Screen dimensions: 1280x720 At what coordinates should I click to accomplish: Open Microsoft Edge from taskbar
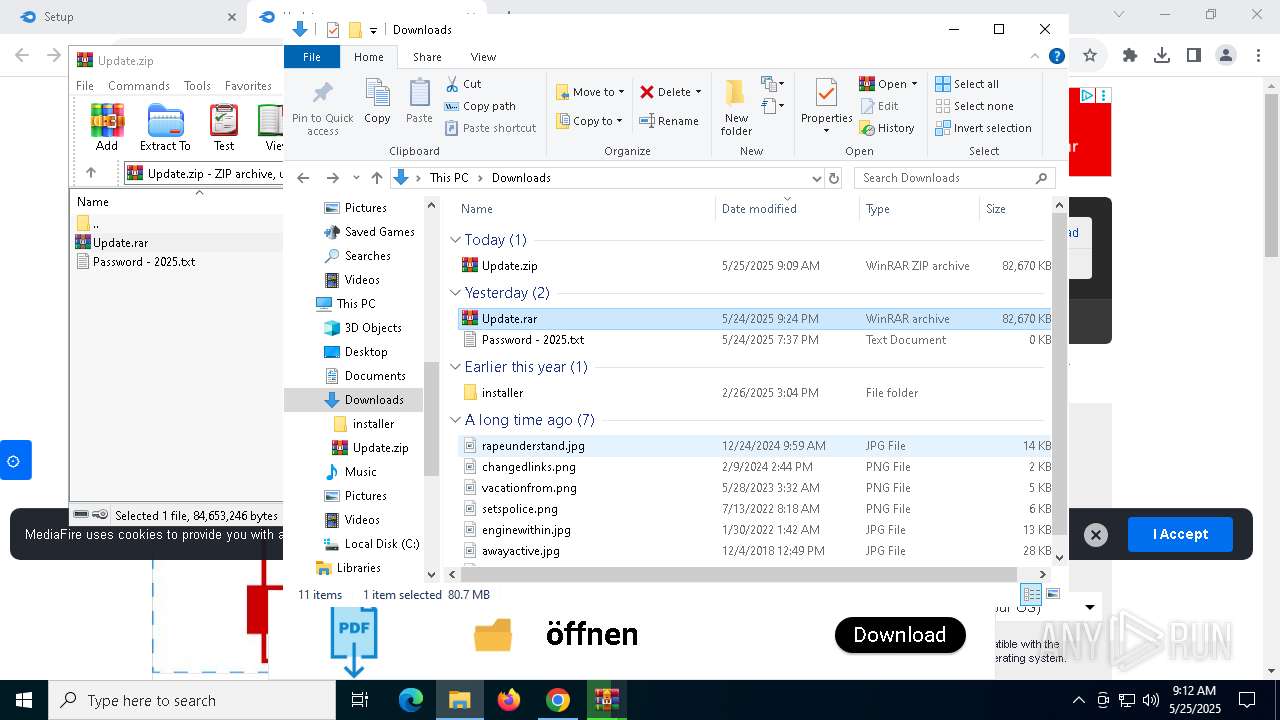(x=411, y=700)
